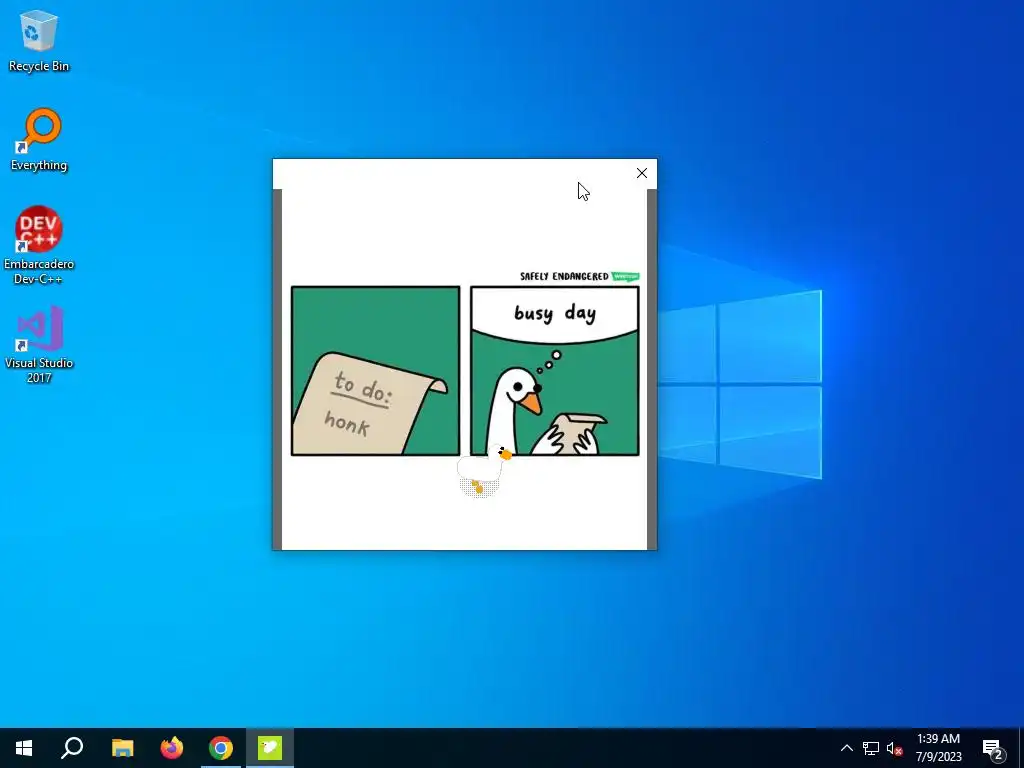
Task: Open the notification center icon
Action: click(993, 748)
